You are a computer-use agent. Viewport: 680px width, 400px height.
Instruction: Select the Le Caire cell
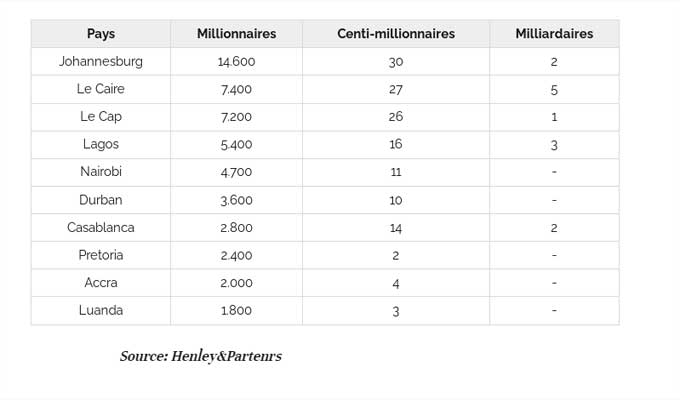point(101,89)
